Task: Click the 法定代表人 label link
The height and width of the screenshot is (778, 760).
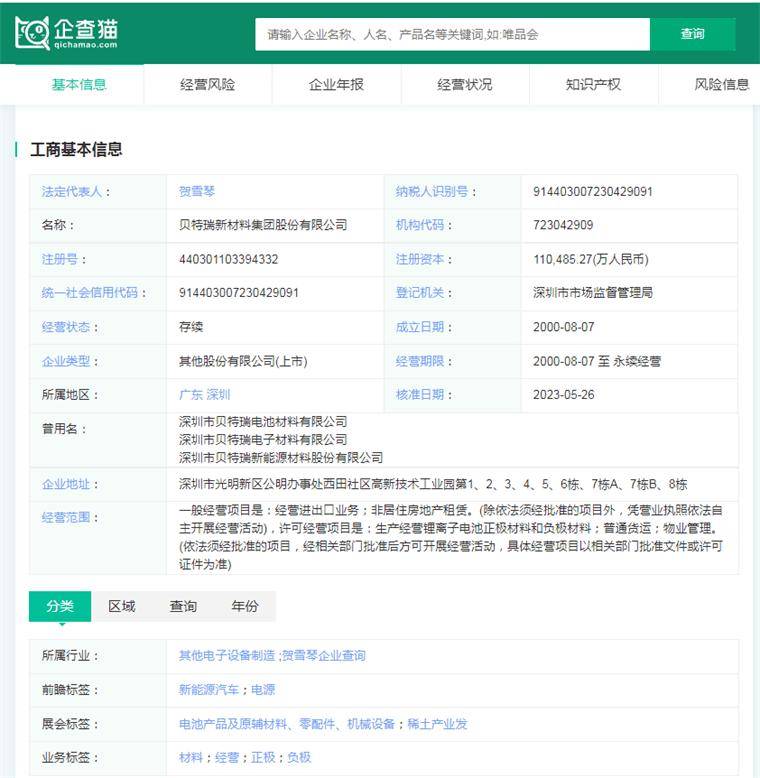Action: 72,192
